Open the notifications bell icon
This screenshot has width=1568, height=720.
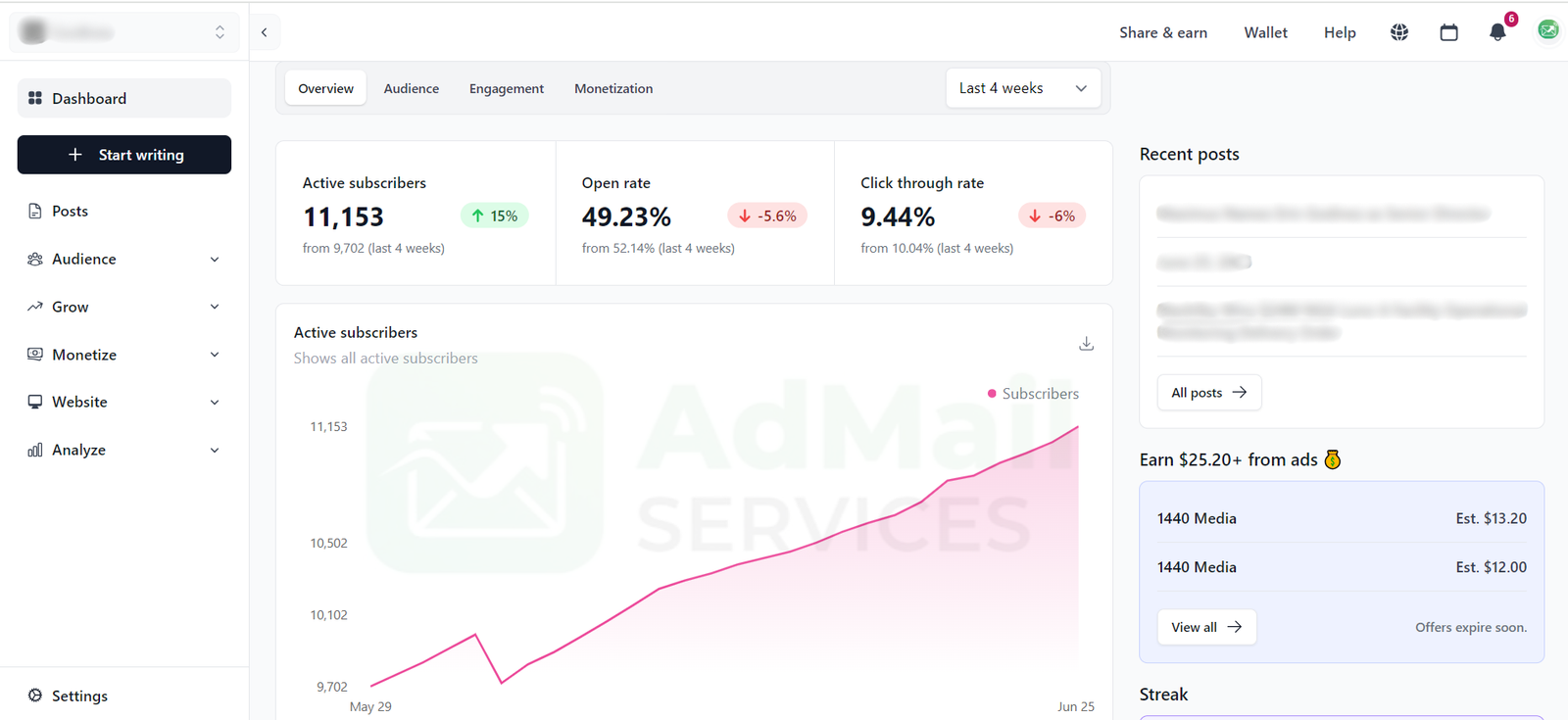click(1496, 32)
